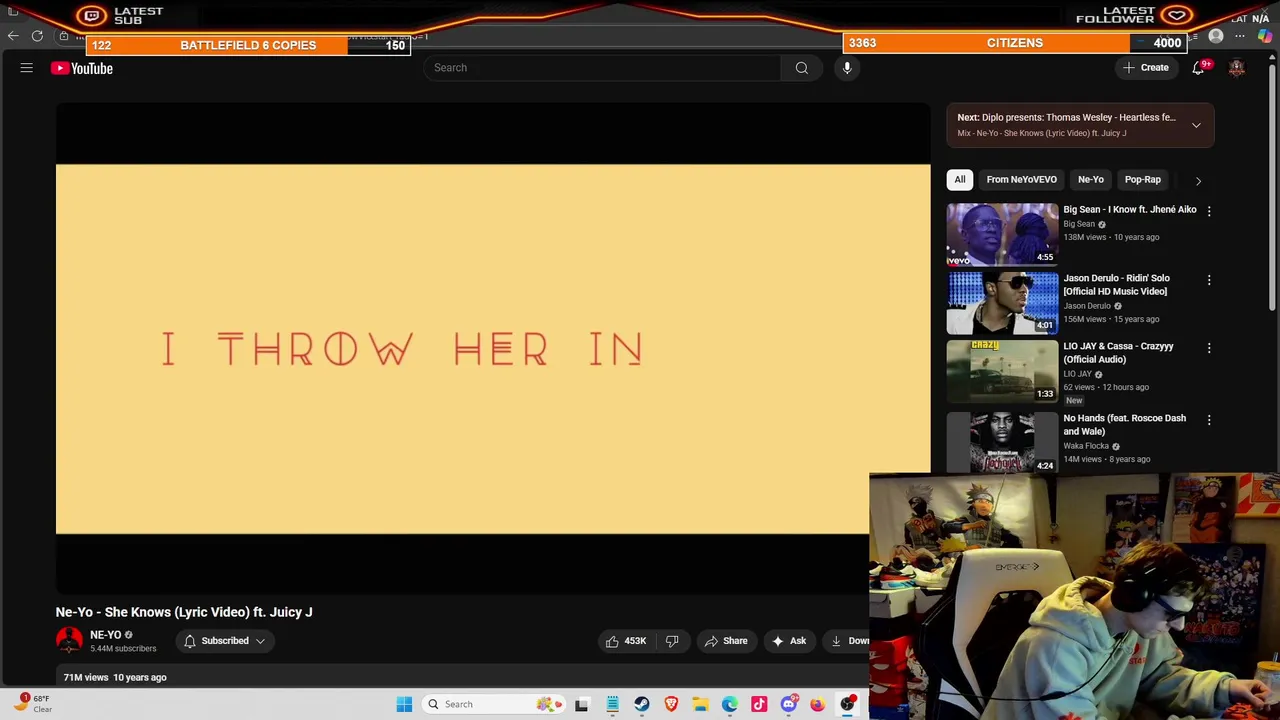The height and width of the screenshot is (720, 1280).
Task: Open Firefox from the taskbar
Action: (x=818, y=704)
